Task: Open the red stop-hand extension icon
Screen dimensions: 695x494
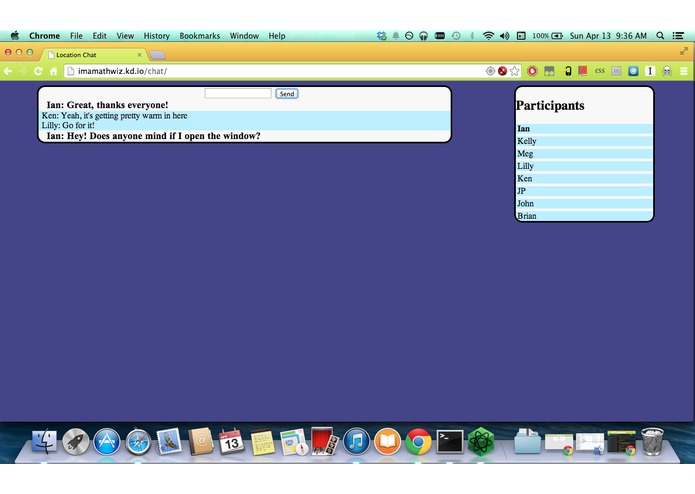Action: [532, 71]
